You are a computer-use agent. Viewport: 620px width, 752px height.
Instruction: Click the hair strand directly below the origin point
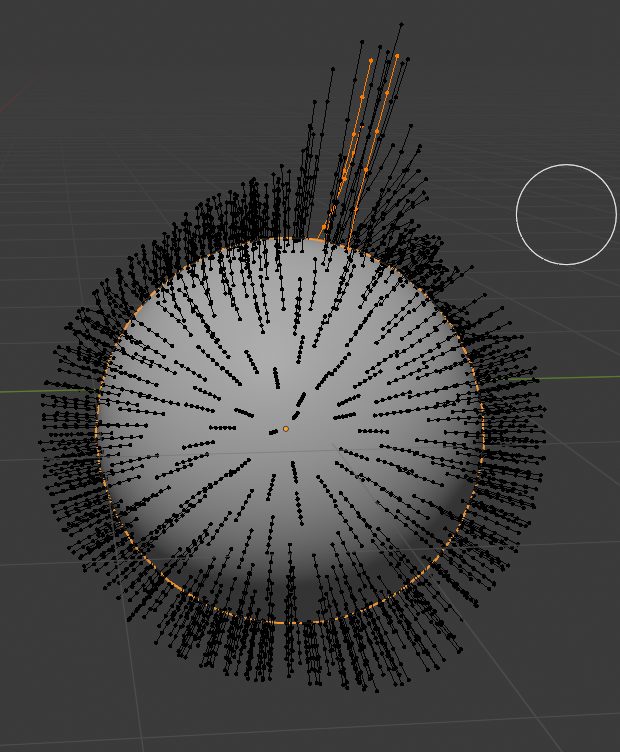[x=292, y=469]
